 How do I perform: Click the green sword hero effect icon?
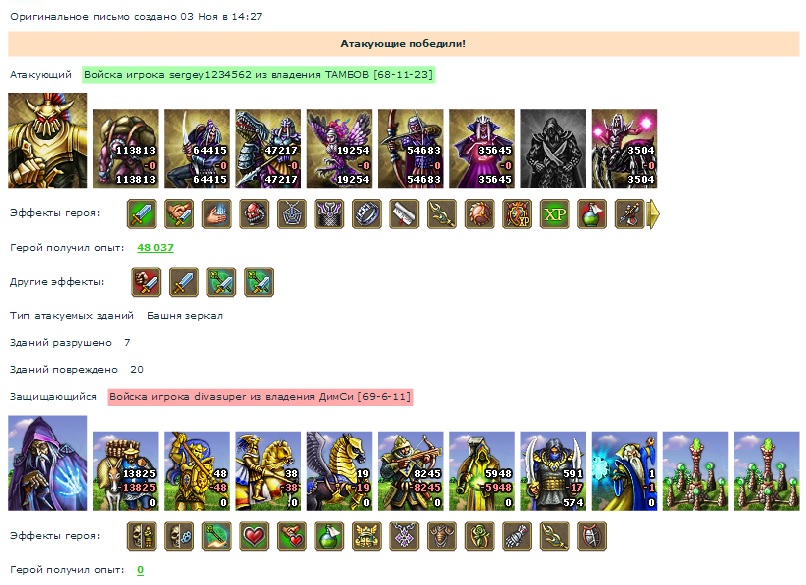(x=142, y=214)
